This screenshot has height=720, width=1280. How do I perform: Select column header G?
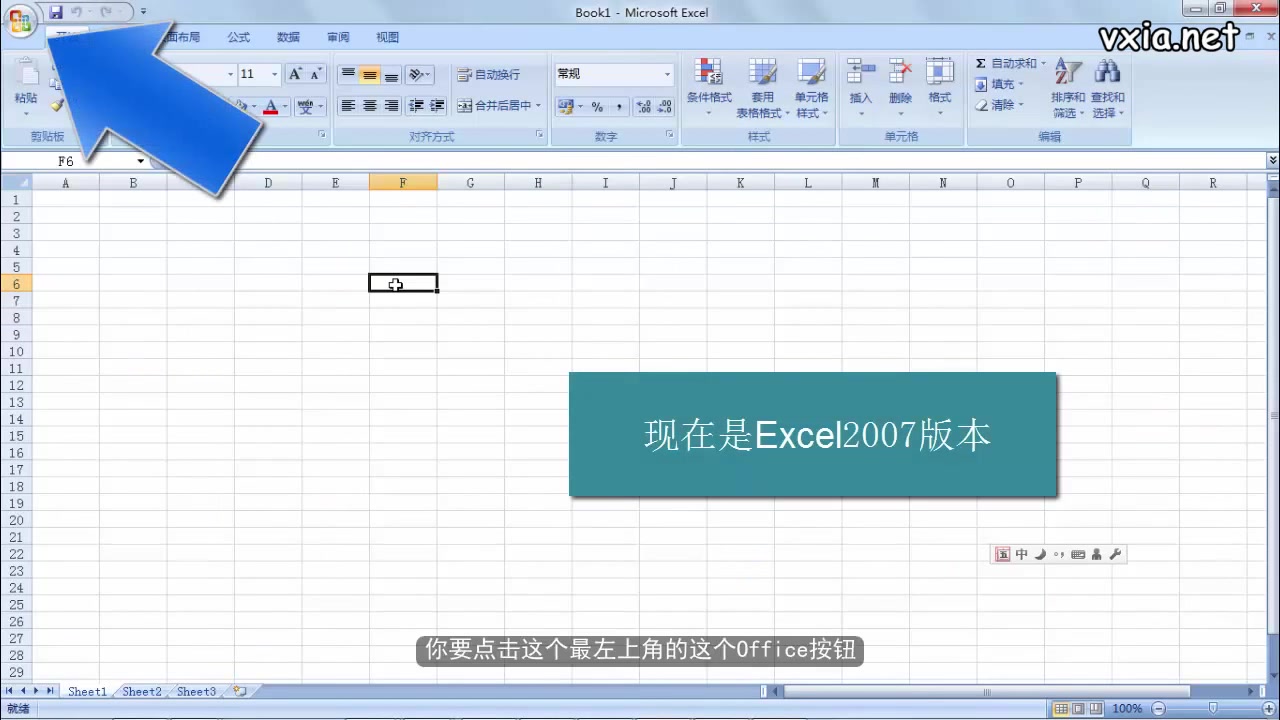click(x=470, y=183)
